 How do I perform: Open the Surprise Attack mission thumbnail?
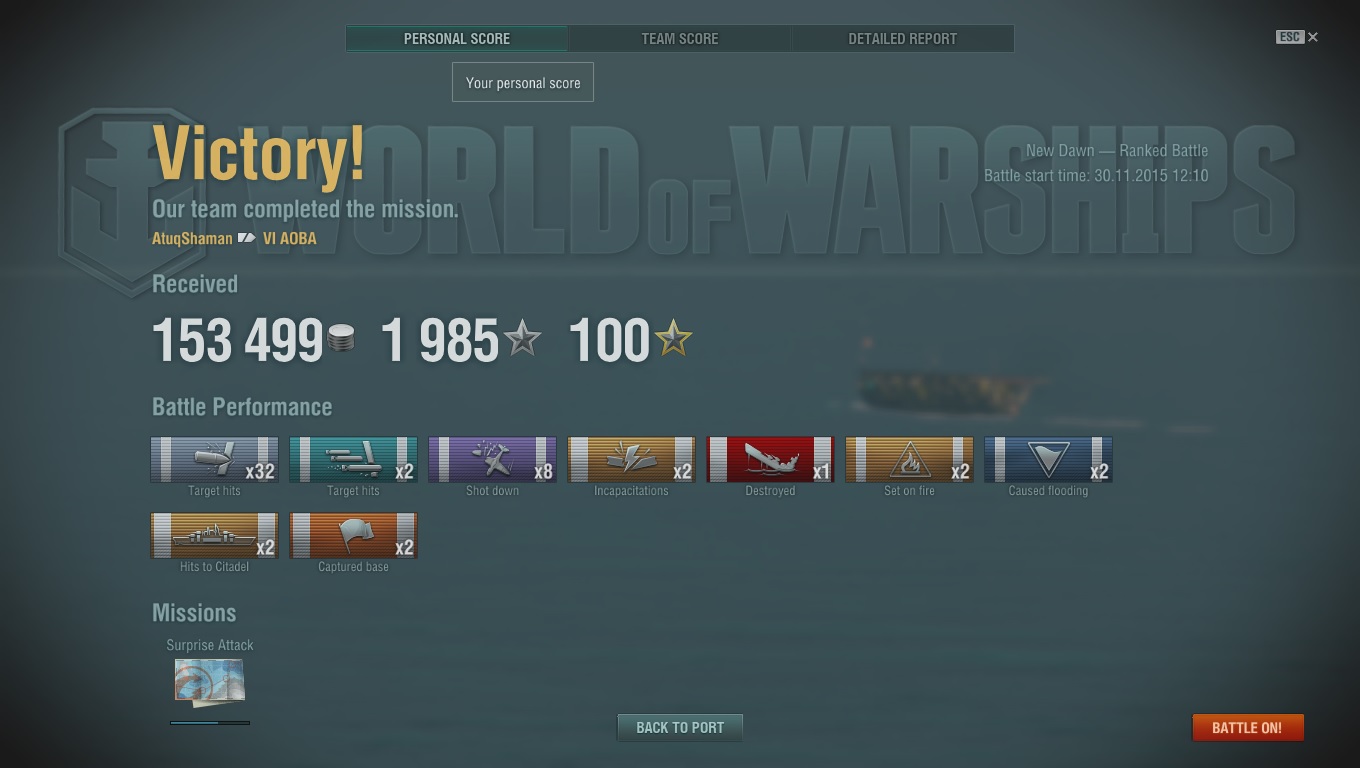pyautogui.click(x=210, y=681)
